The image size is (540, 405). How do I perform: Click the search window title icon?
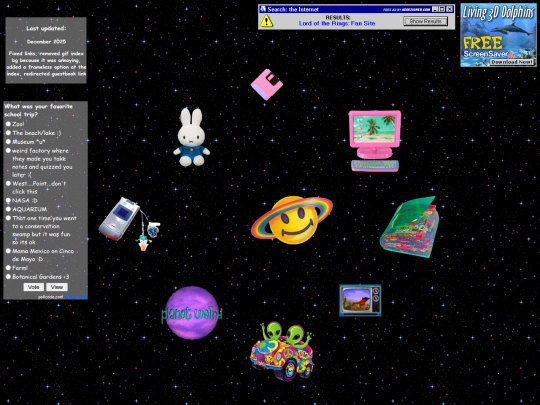click(263, 9)
